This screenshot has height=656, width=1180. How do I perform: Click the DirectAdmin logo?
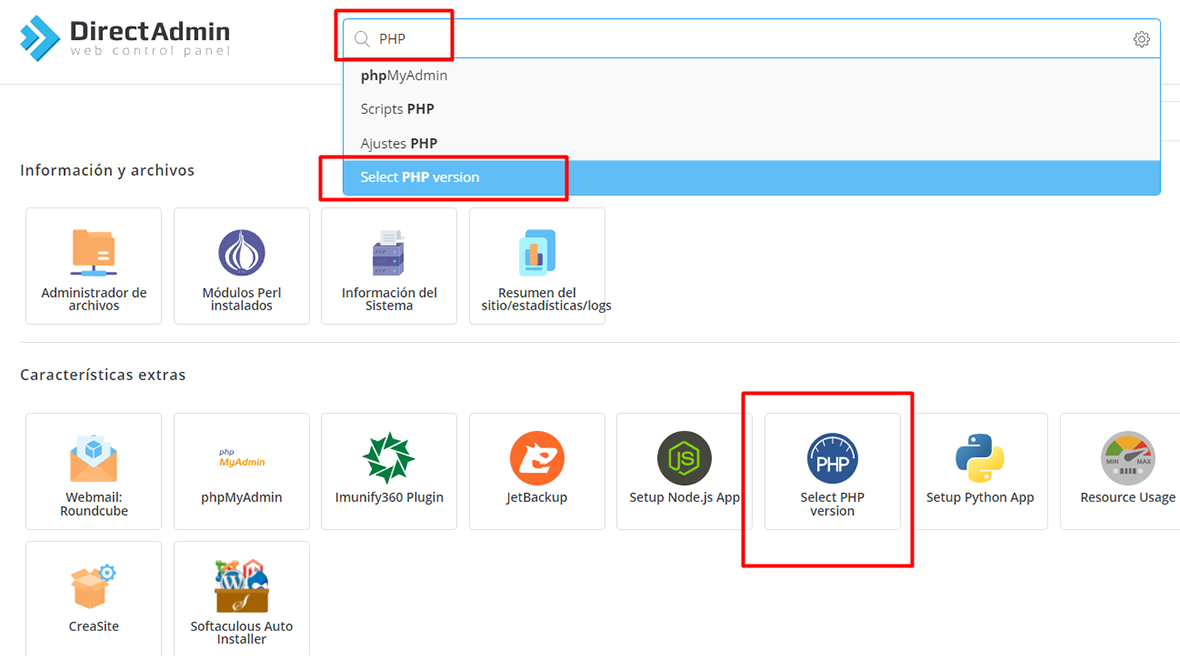[125, 38]
